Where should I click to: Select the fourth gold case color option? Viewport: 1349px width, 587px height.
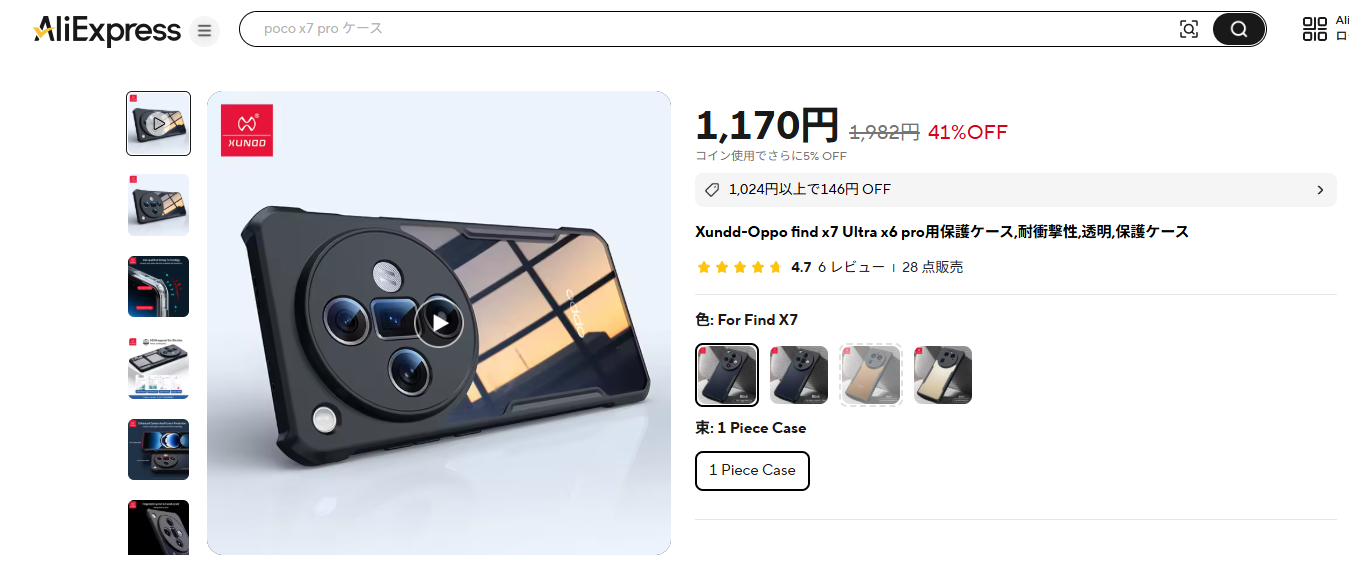tap(943, 375)
